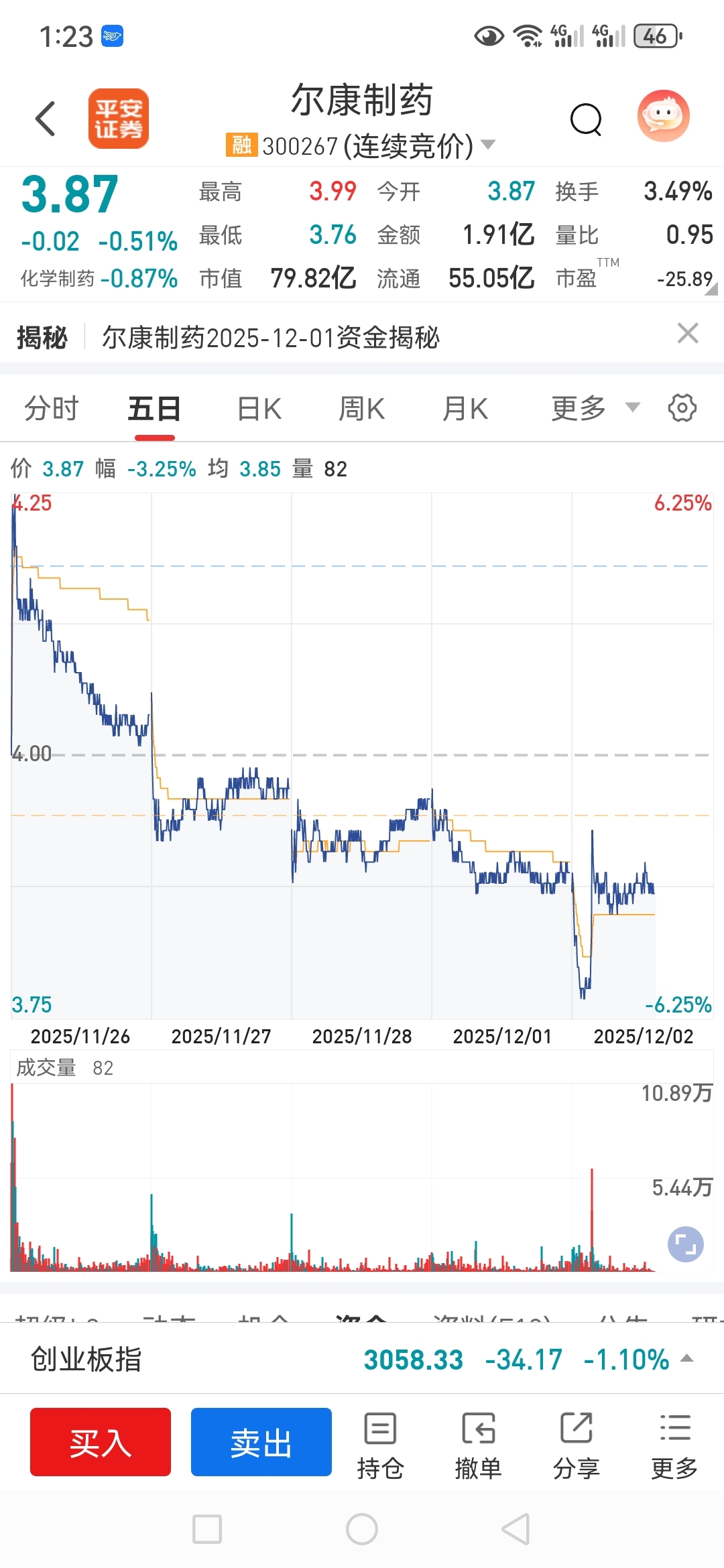Open the 尔康制药 资金揭秘 news link
The width and height of the screenshot is (724, 1568).
click(x=271, y=338)
